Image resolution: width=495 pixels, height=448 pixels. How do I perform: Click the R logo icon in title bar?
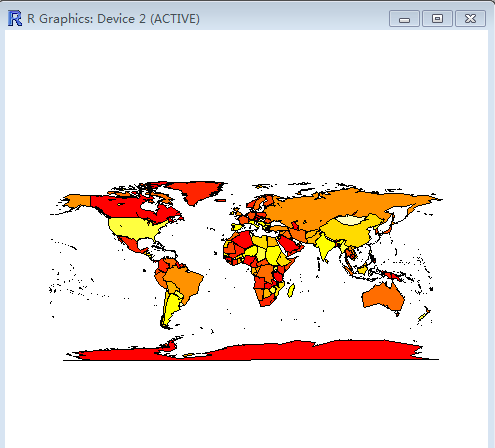(x=15, y=18)
